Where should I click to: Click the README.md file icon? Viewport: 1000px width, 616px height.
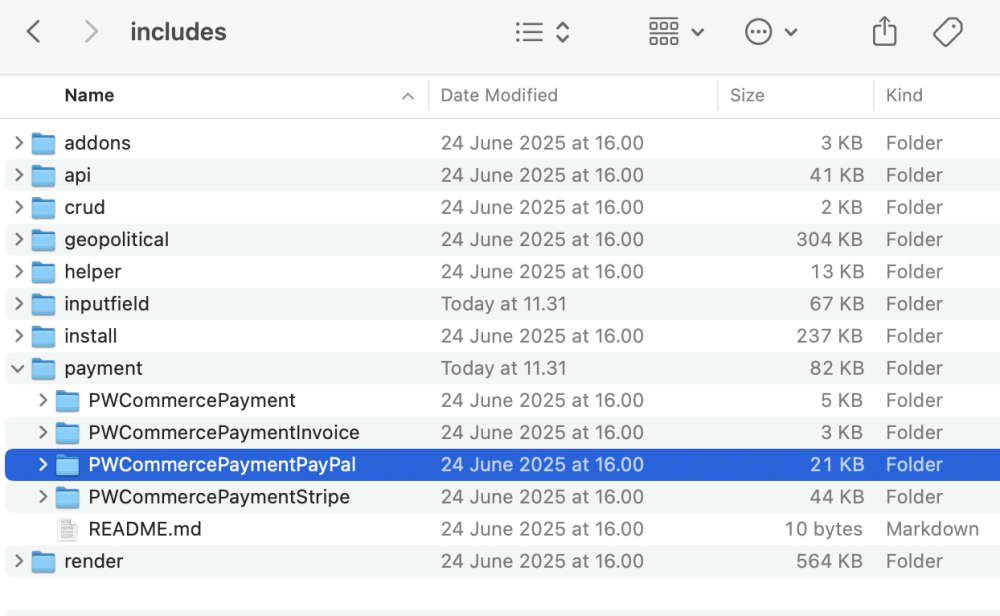pyautogui.click(x=67, y=529)
